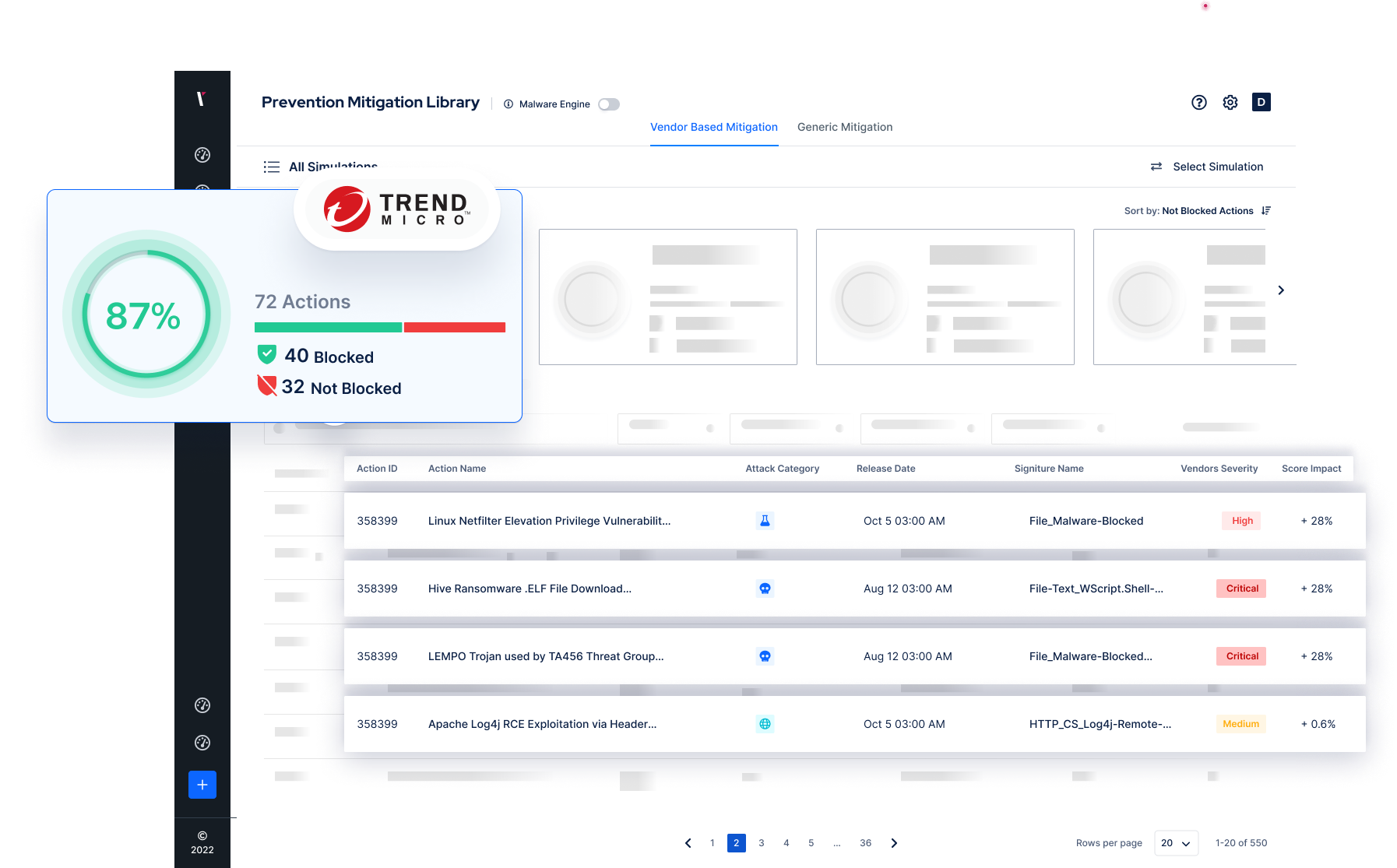Screen dimensions: 1397x868
Task: Go to next page with right pagination arrow
Action: point(894,843)
